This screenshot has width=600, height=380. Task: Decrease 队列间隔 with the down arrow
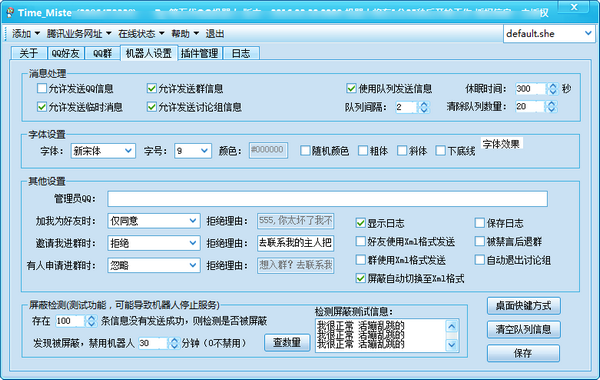pyautogui.click(x=424, y=110)
